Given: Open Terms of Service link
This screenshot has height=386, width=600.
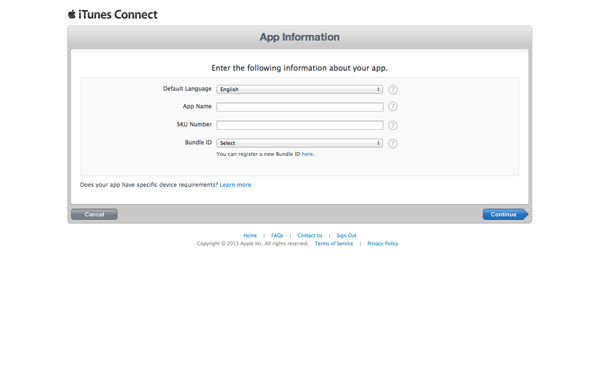Looking at the screenshot, I should coord(334,244).
